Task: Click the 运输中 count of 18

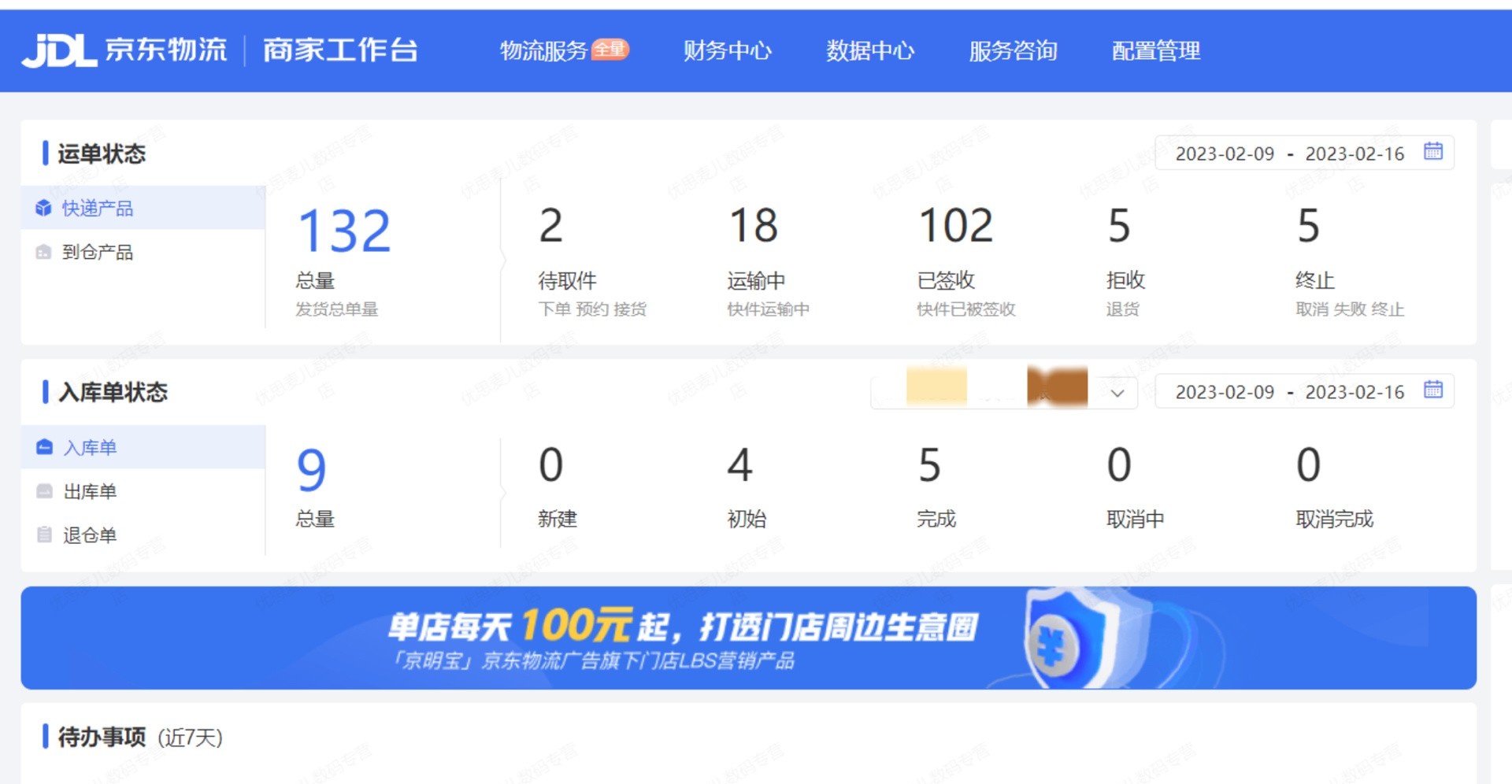Action: [754, 226]
